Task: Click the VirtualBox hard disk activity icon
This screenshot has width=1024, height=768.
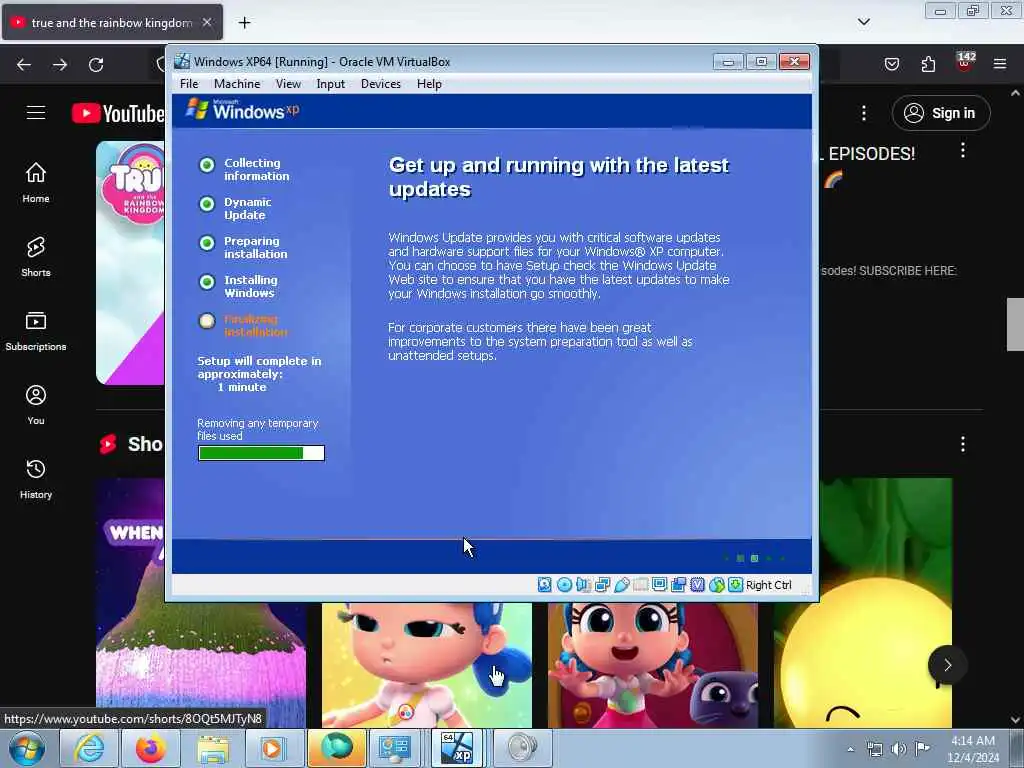Action: [x=545, y=584]
